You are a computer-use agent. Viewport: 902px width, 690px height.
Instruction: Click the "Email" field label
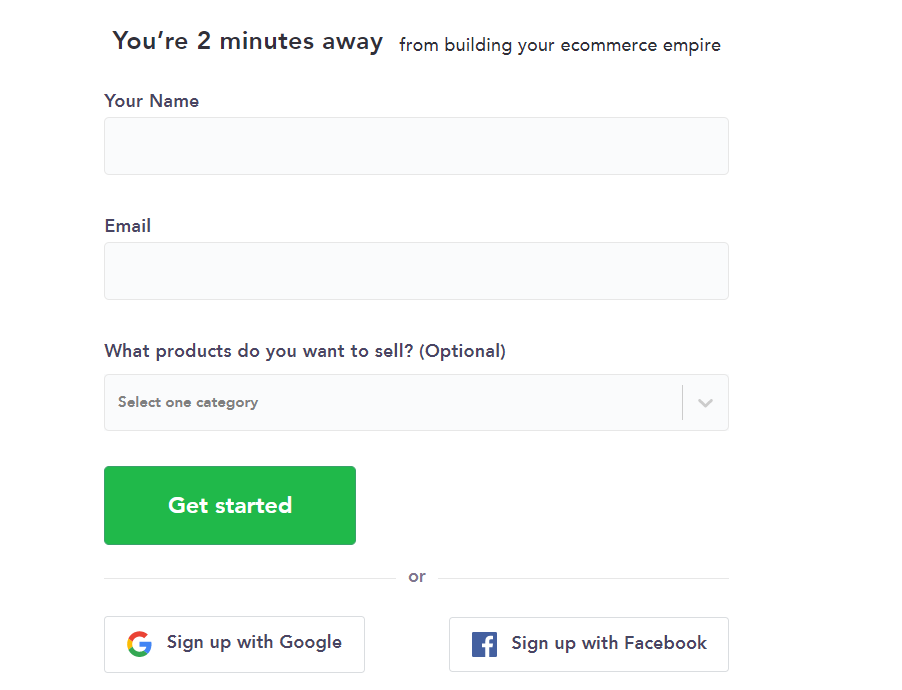(x=128, y=226)
